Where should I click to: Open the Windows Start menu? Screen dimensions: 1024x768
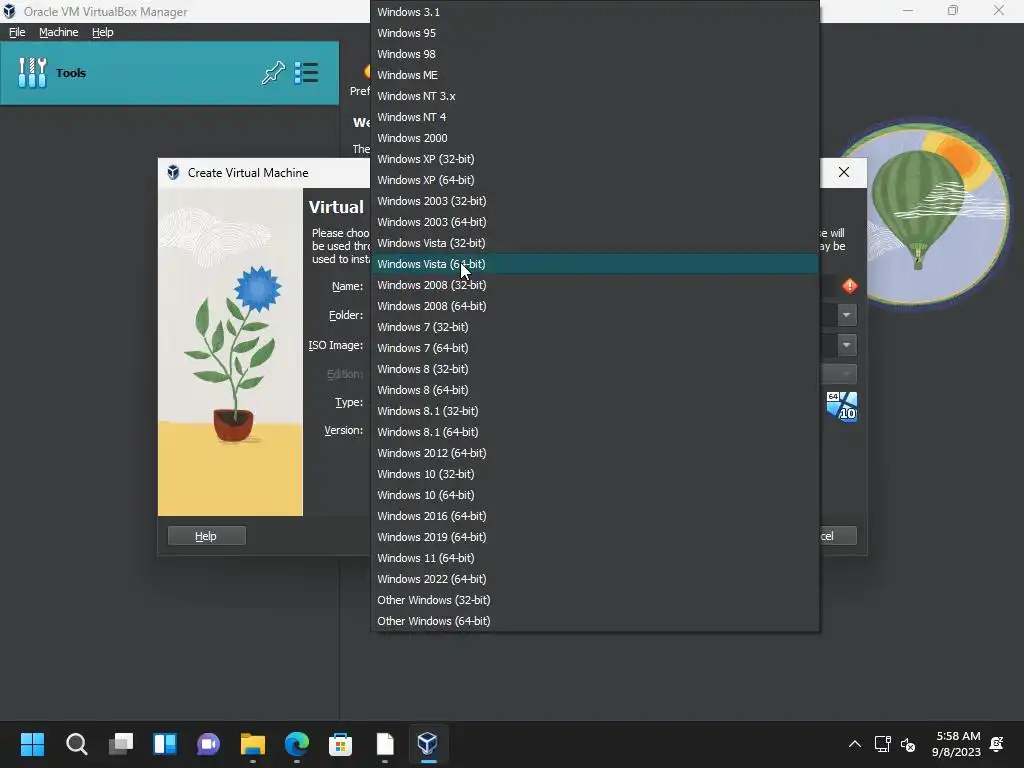tap(33, 744)
